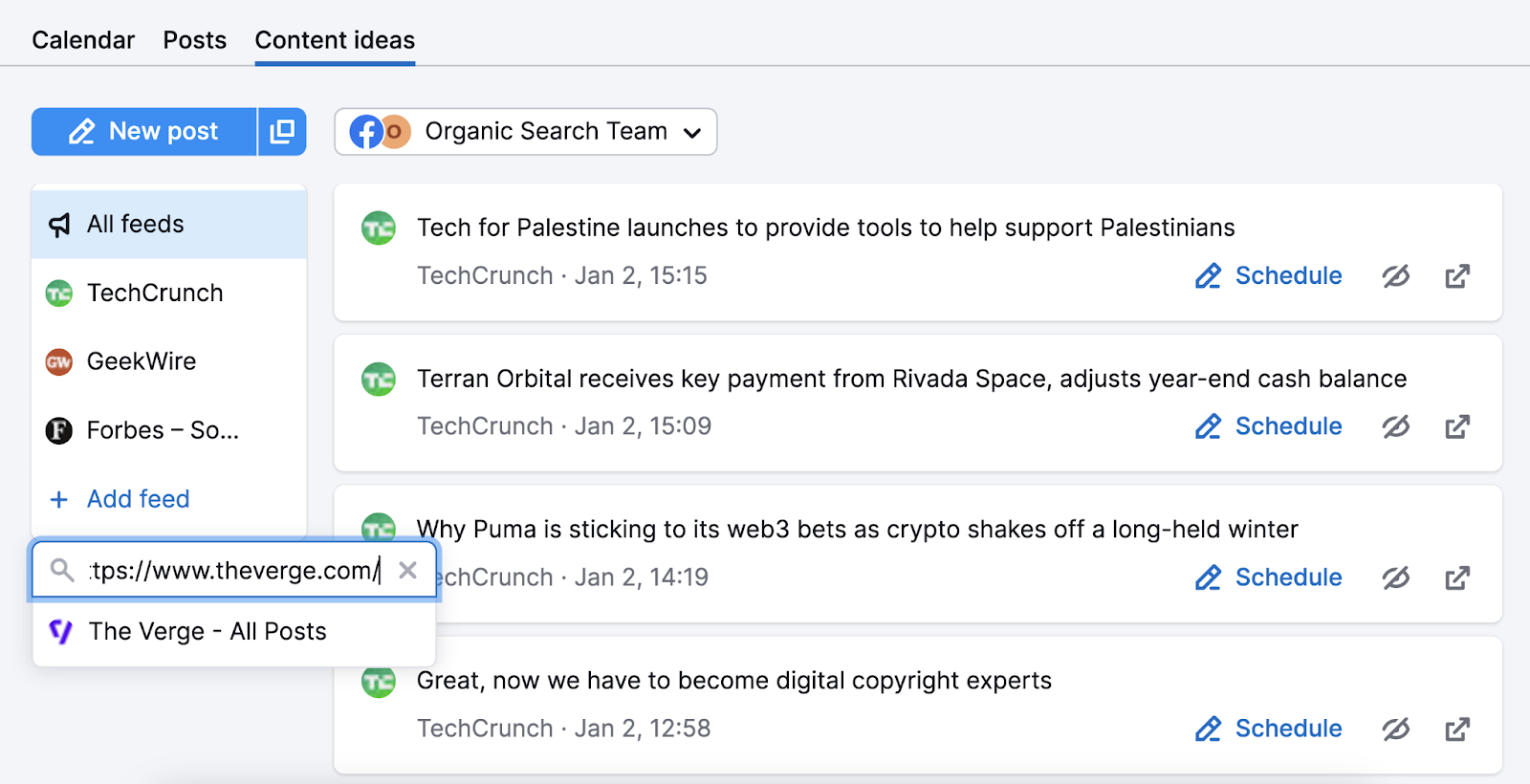Click the Why Puma is sticking headline

tap(858, 530)
